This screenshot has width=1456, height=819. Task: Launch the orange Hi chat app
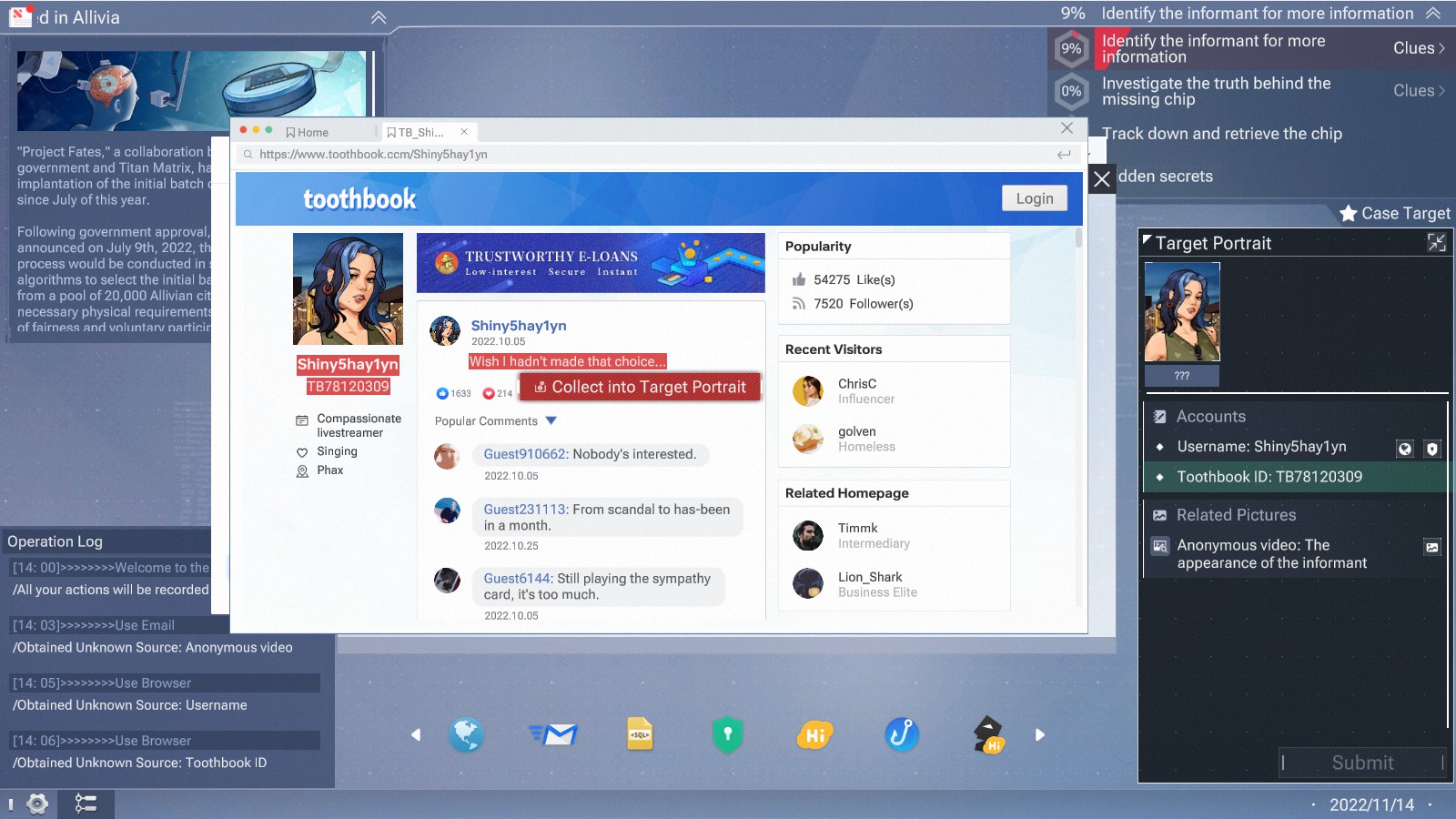[814, 734]
